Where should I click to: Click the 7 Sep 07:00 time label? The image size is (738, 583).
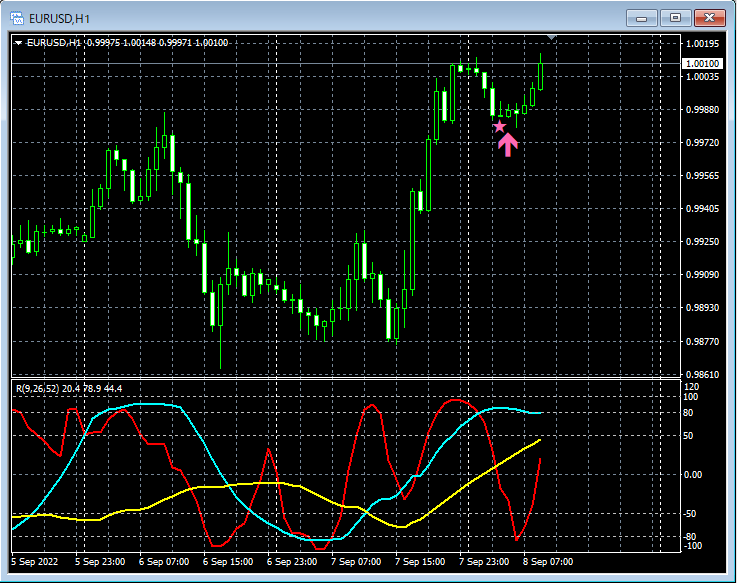356,562
